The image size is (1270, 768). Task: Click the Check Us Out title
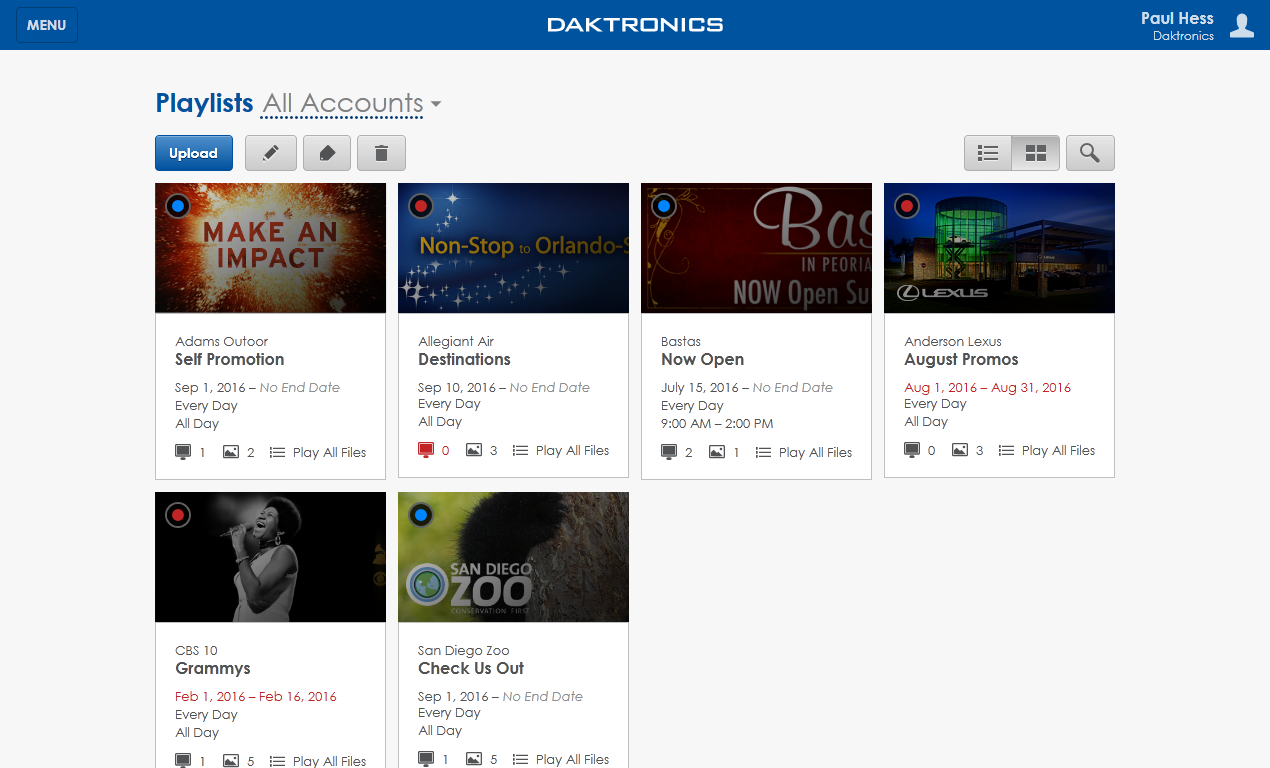point(471,669)
